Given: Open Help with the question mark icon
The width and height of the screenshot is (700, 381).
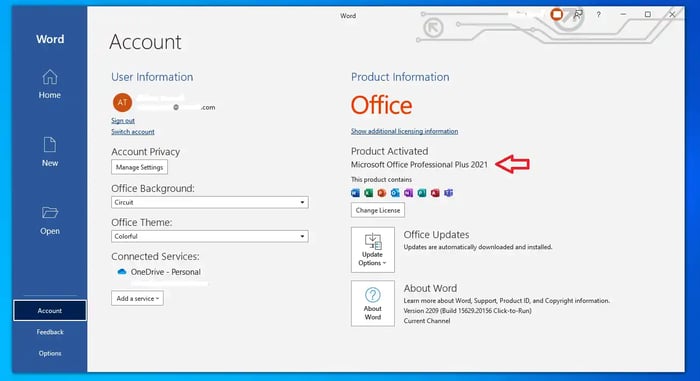Looking at the screenshot, I should pos(599,15).
